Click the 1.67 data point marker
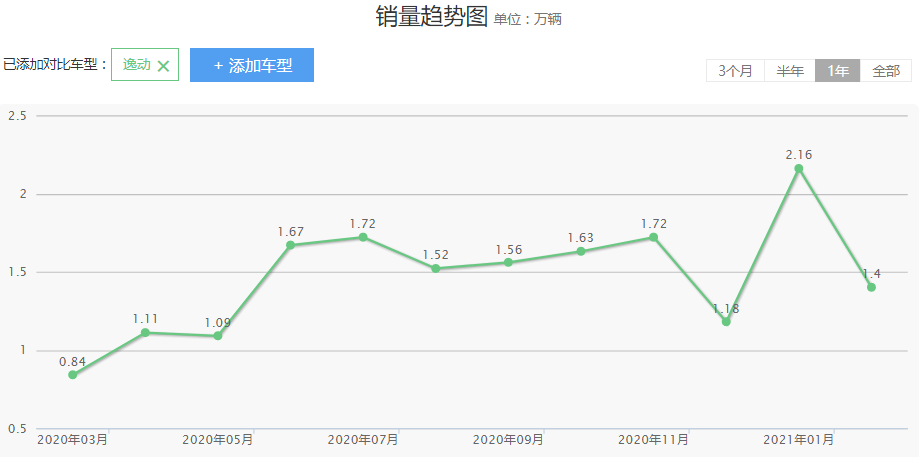 point(290,245)
